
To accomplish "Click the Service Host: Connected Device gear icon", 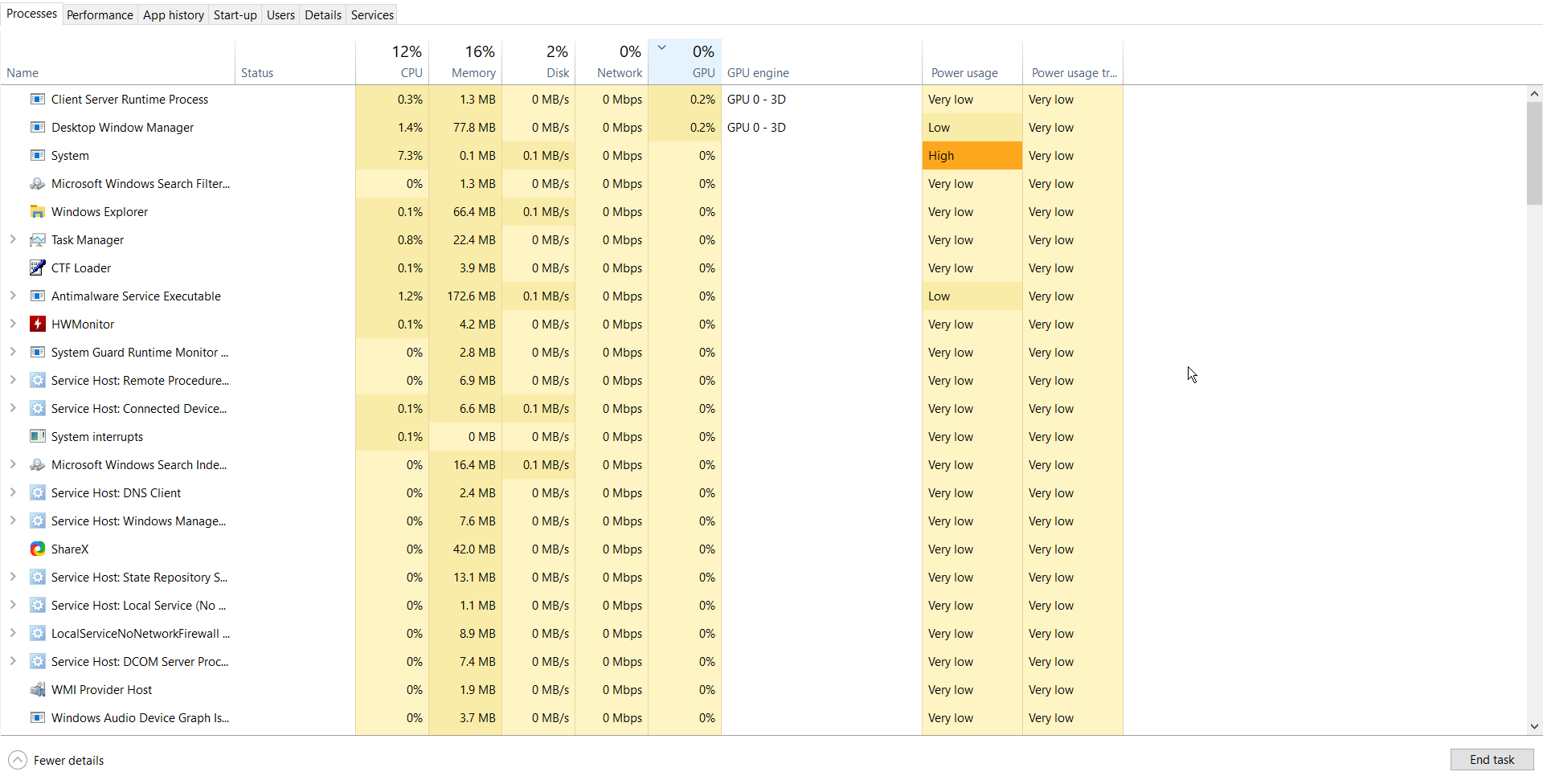I will (37, 409).
